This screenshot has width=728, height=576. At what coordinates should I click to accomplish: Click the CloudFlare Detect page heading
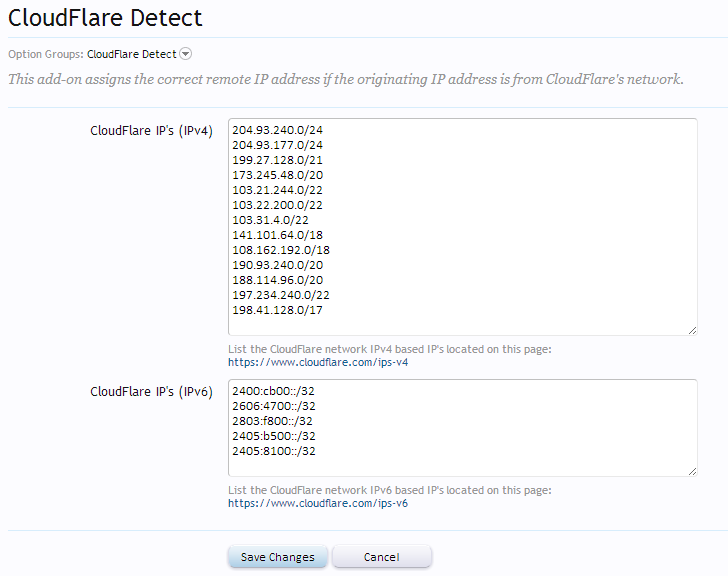[x=105, y=18]
